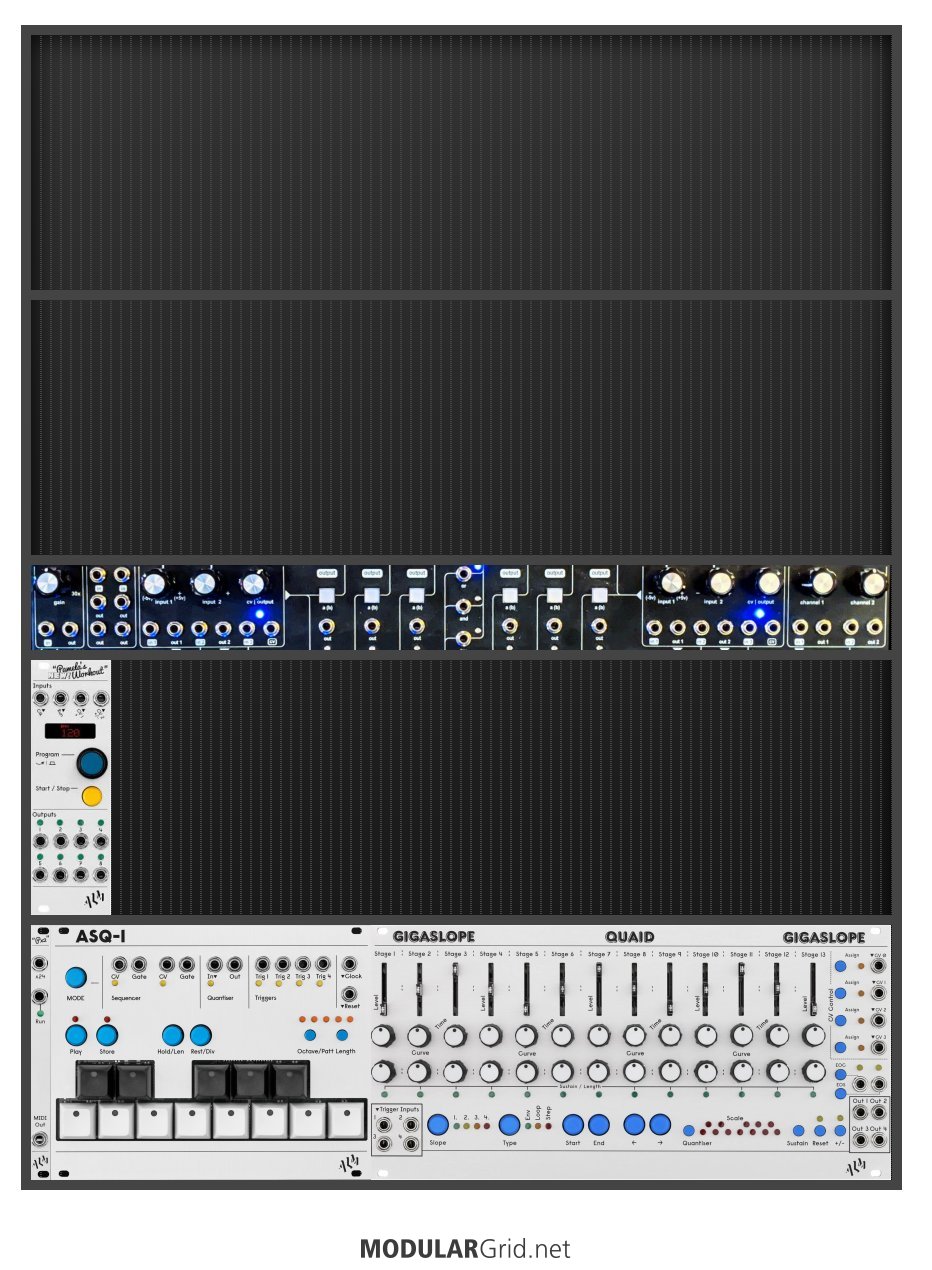Click the x24 clock jack on the left module
The image size is (932, 1270).
40,964
